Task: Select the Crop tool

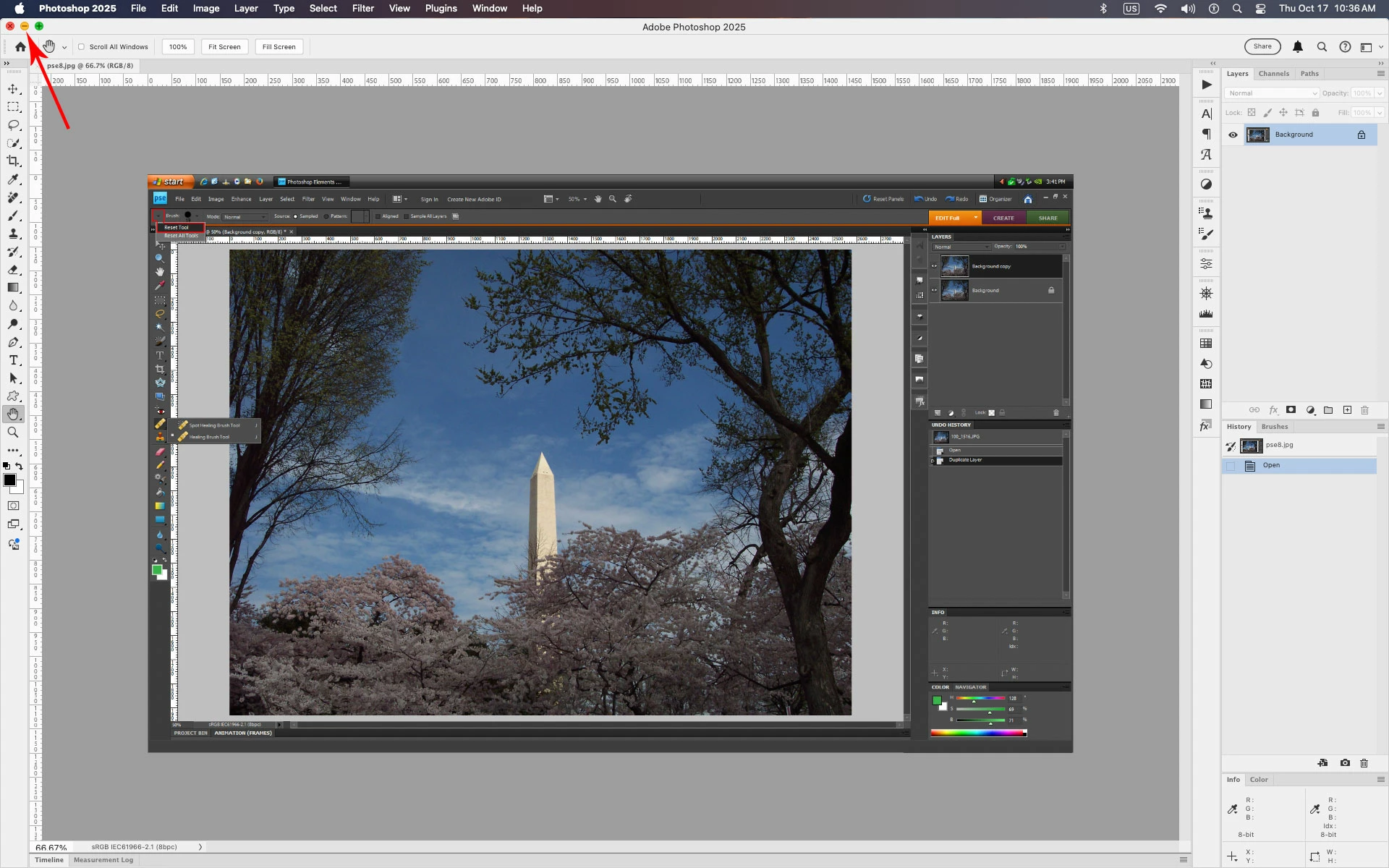Action: (x=13, y=161)
